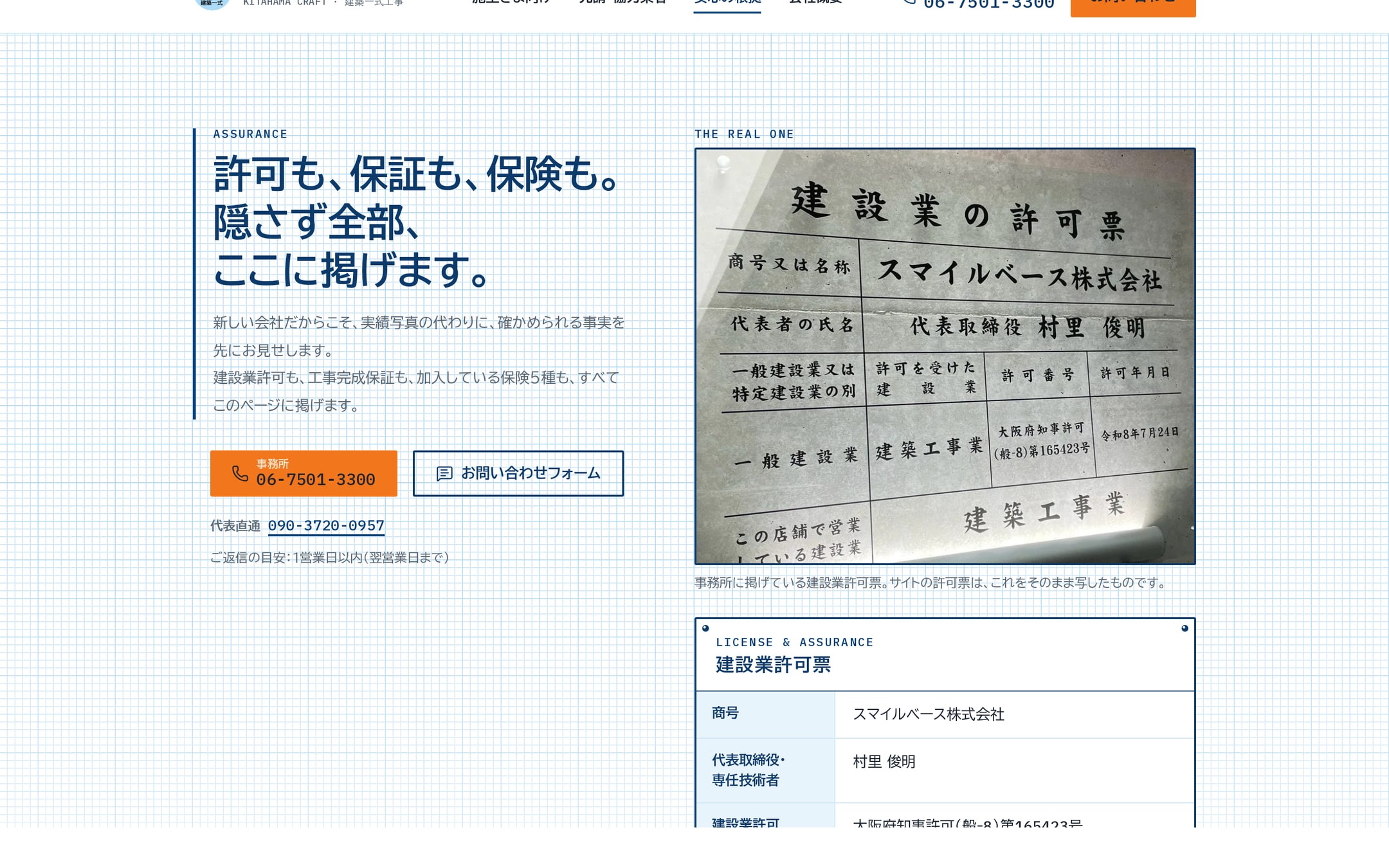The height and width of the screenshot is (868, 1389).
Task: Click the THE REAL ONE label
Action: 744,134
